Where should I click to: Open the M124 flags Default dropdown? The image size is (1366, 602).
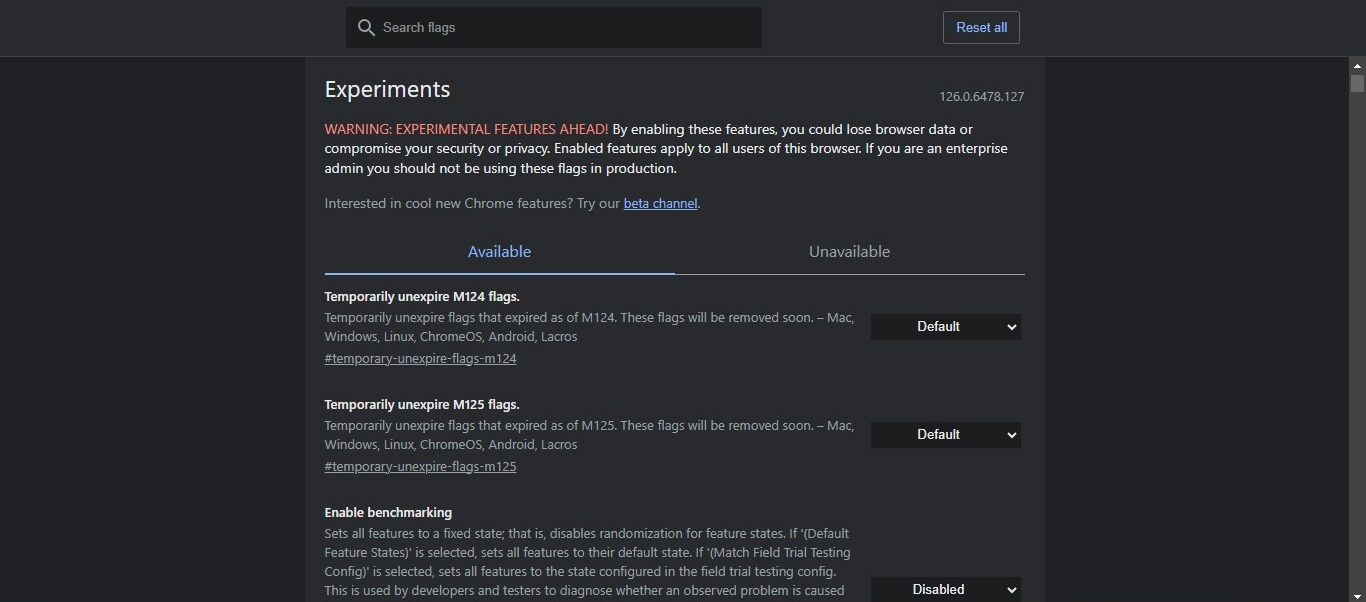point(945,327)
